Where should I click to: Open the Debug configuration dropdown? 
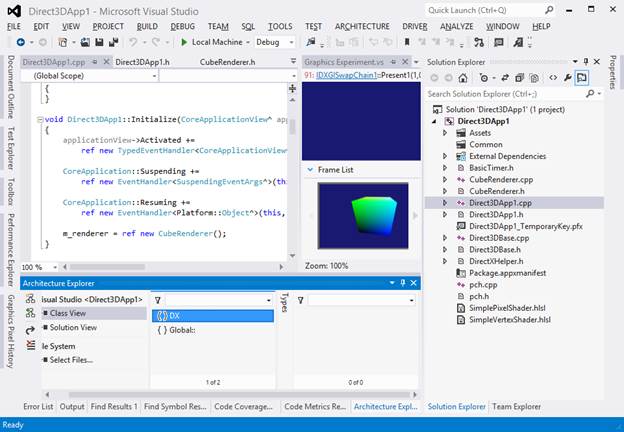click(x=291, y=42)
